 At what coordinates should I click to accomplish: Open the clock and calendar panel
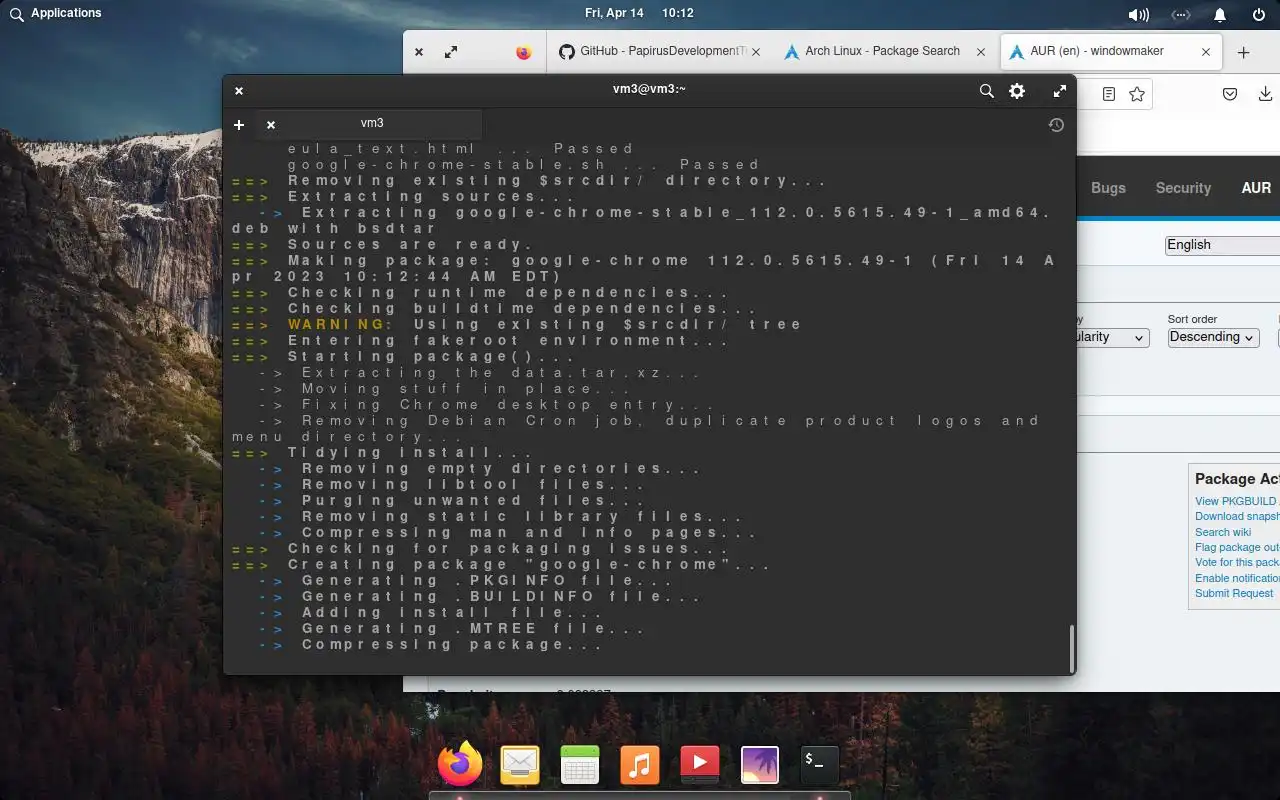click(639, 13)
